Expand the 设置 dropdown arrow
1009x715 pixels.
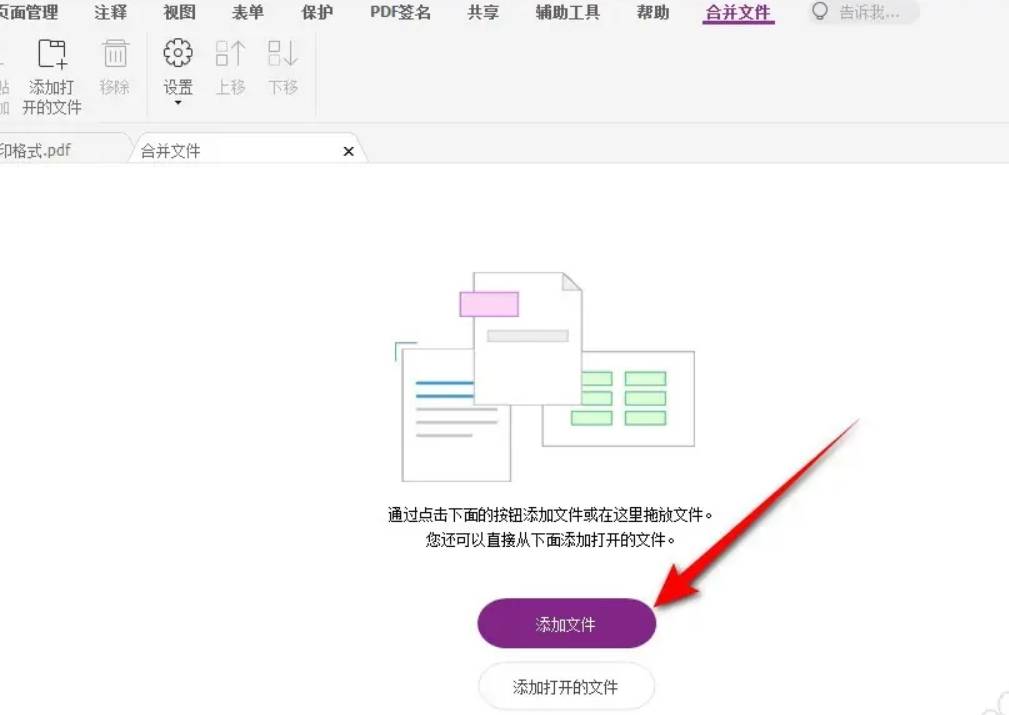coord(178,103)
